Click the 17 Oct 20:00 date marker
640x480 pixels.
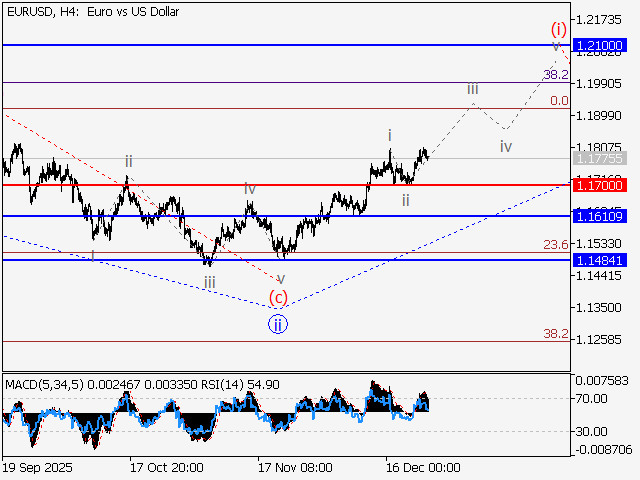pyautogui.click(x=168, y=467)
